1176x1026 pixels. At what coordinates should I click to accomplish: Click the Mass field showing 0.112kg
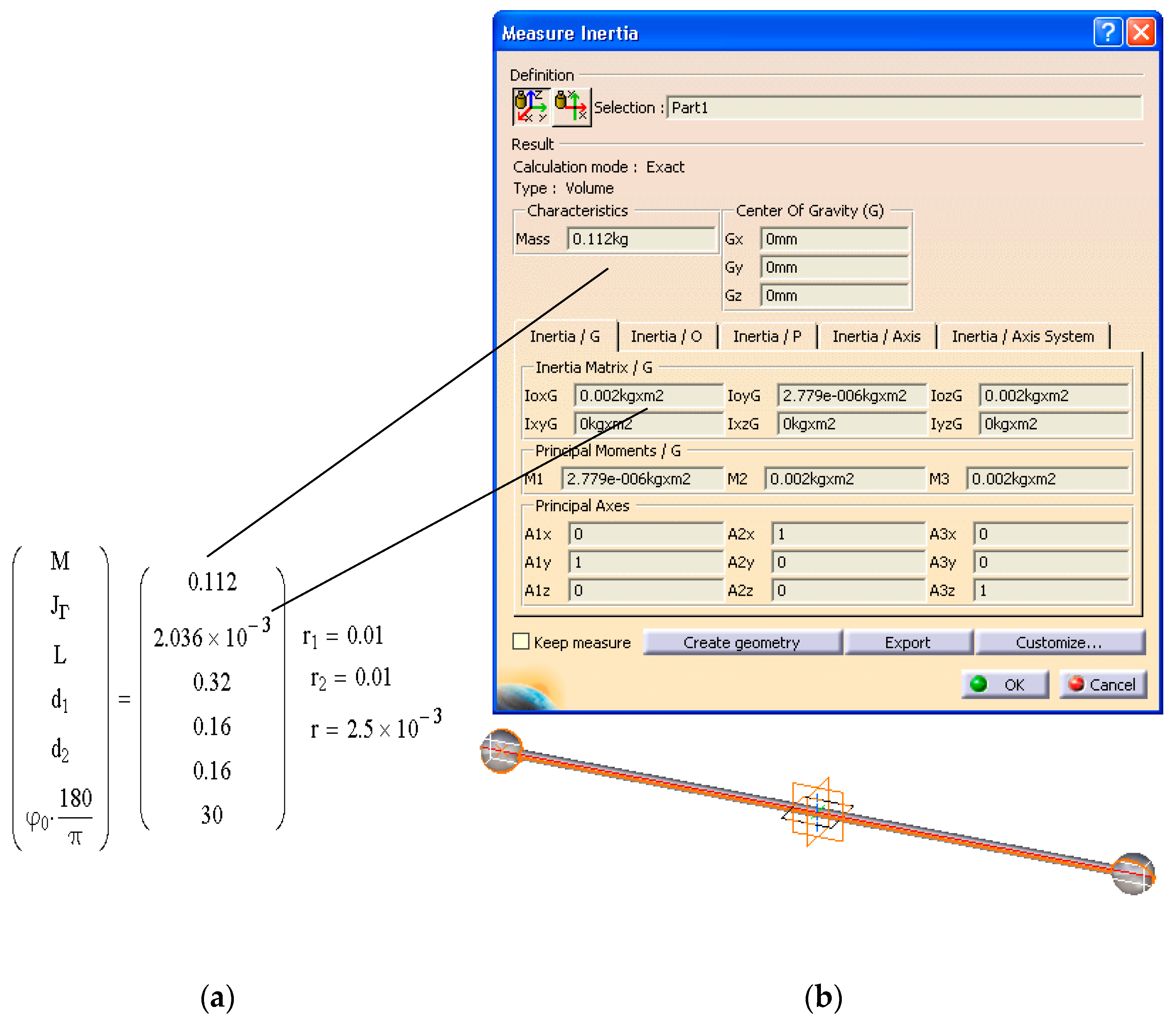click(641, 239)
